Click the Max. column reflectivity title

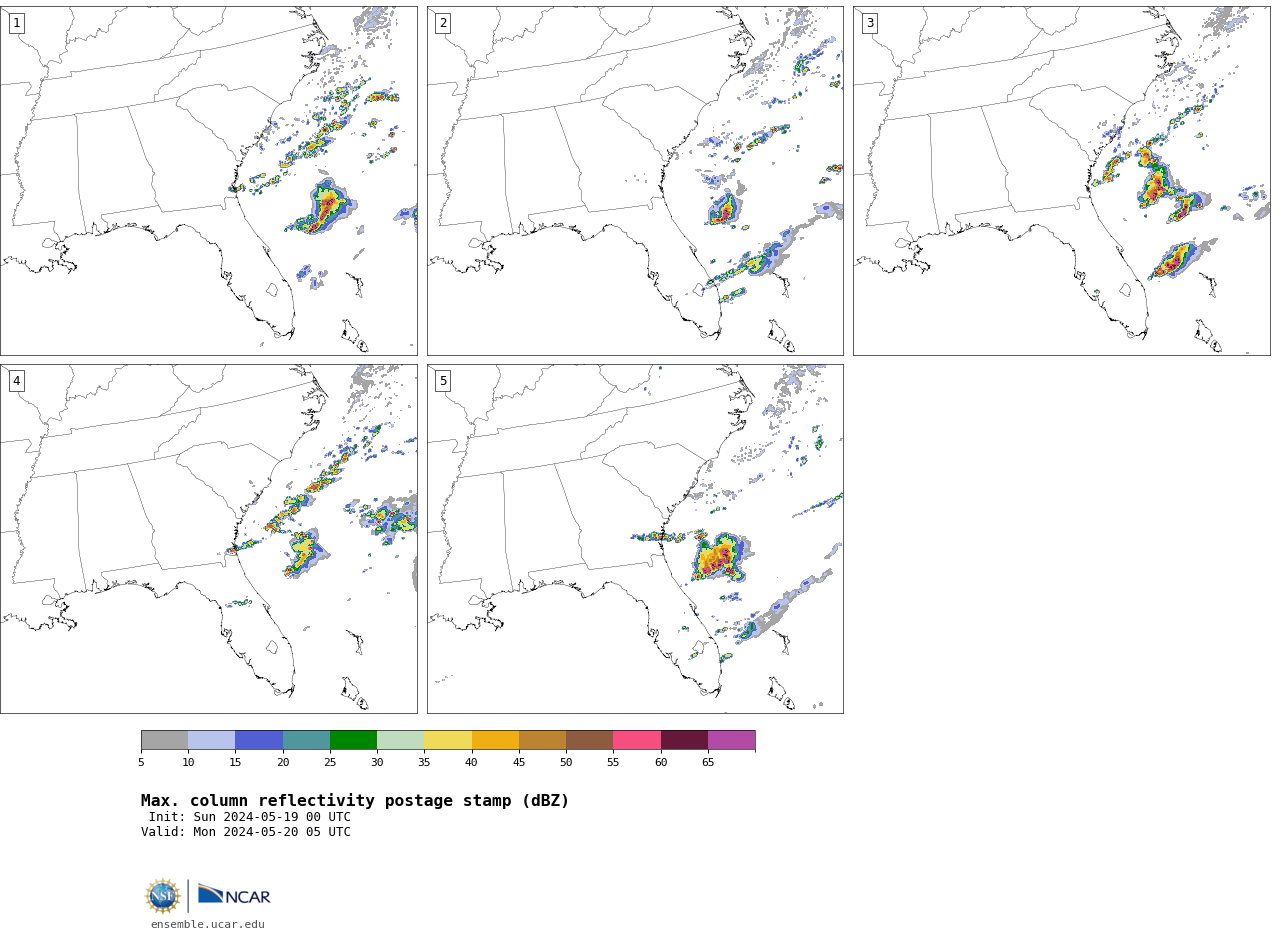pyautogui.click(x=355, y=801)
